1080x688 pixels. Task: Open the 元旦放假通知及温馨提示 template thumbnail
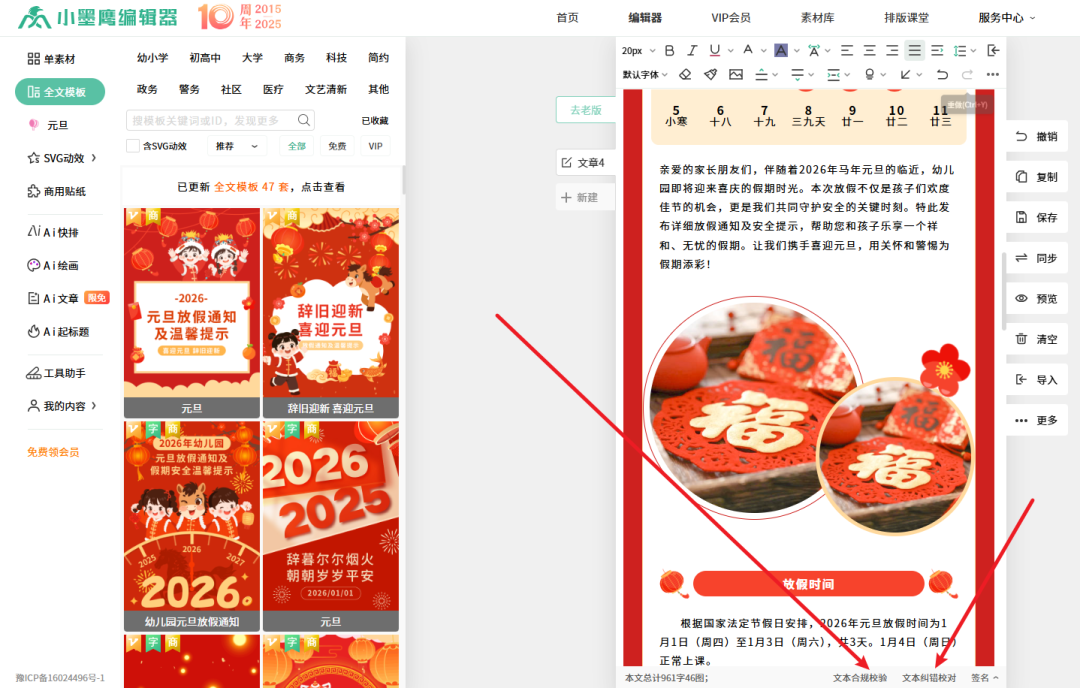click(x=191, y=313)
